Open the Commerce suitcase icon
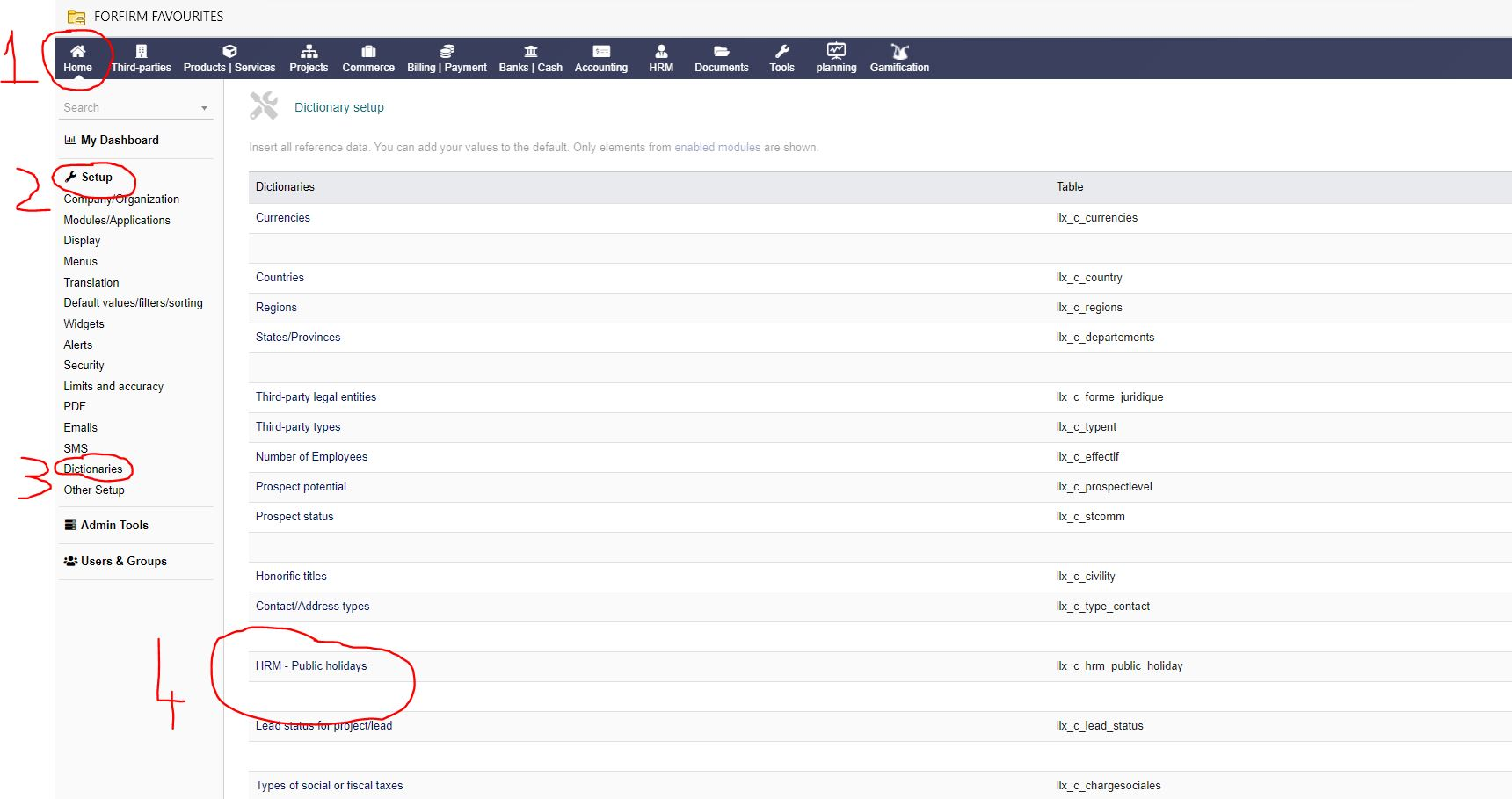This screenshot has width=1512, height=799. click(x=368, y=51)
